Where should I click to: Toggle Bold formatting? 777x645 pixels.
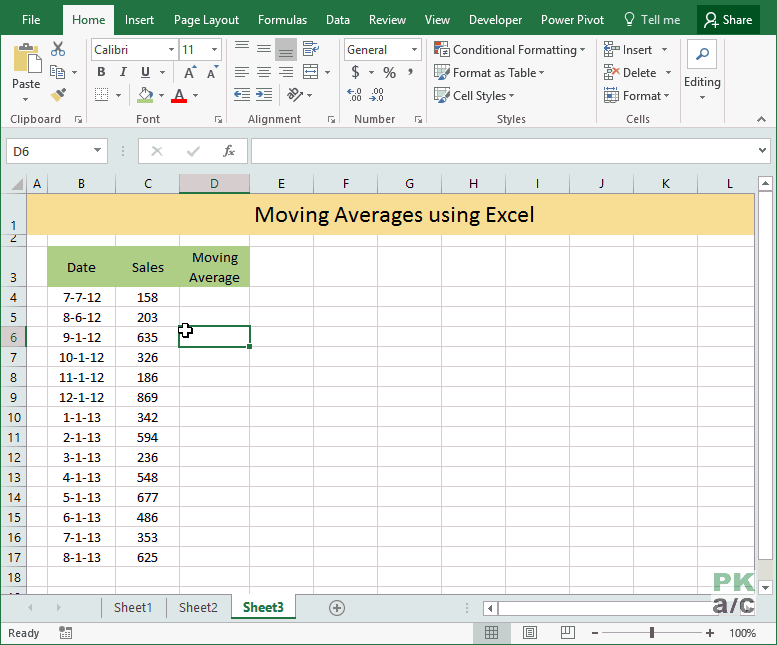101,72
